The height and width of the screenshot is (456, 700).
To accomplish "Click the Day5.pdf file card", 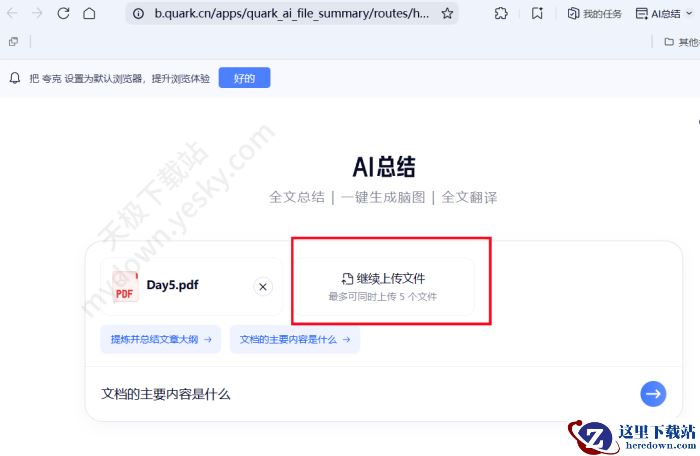I will (192, 287).
